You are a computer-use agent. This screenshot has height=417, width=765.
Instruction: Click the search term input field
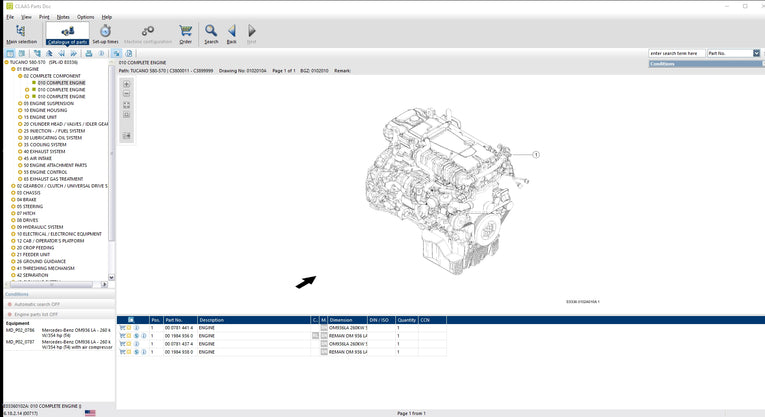point(676,53)
